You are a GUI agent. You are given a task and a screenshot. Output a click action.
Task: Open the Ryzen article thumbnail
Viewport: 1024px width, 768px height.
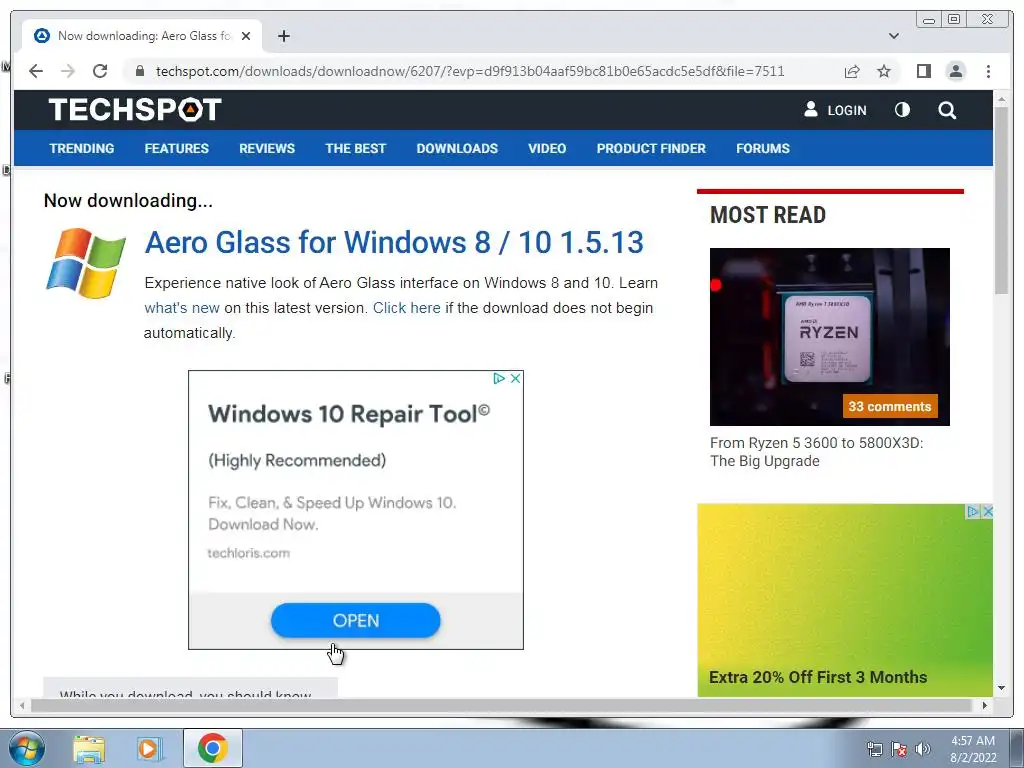click(x=829, y=336)
